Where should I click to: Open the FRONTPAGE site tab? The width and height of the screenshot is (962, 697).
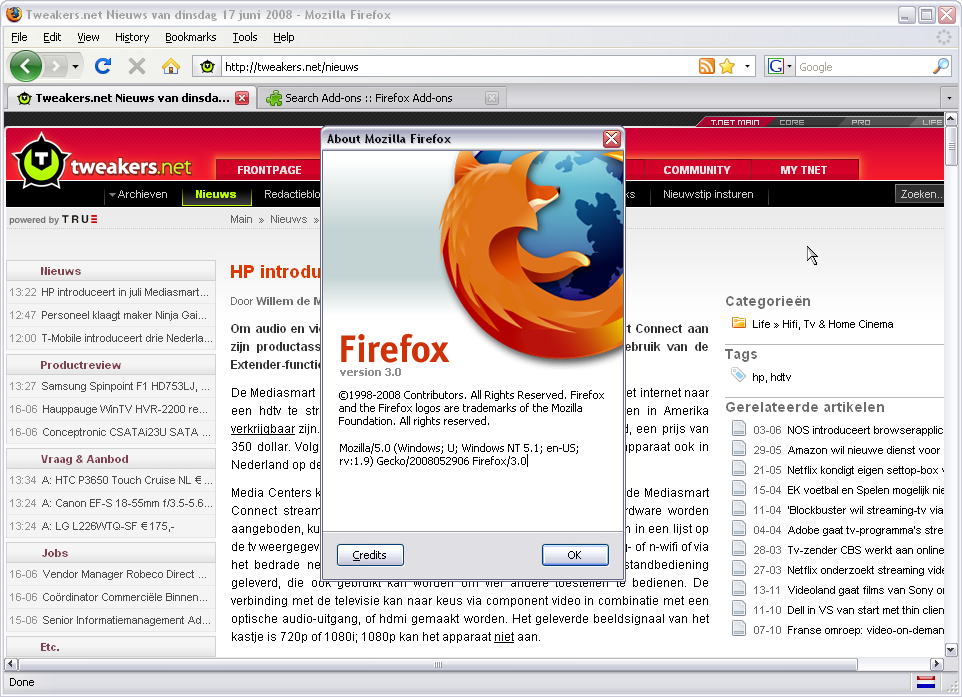point(269,170)
